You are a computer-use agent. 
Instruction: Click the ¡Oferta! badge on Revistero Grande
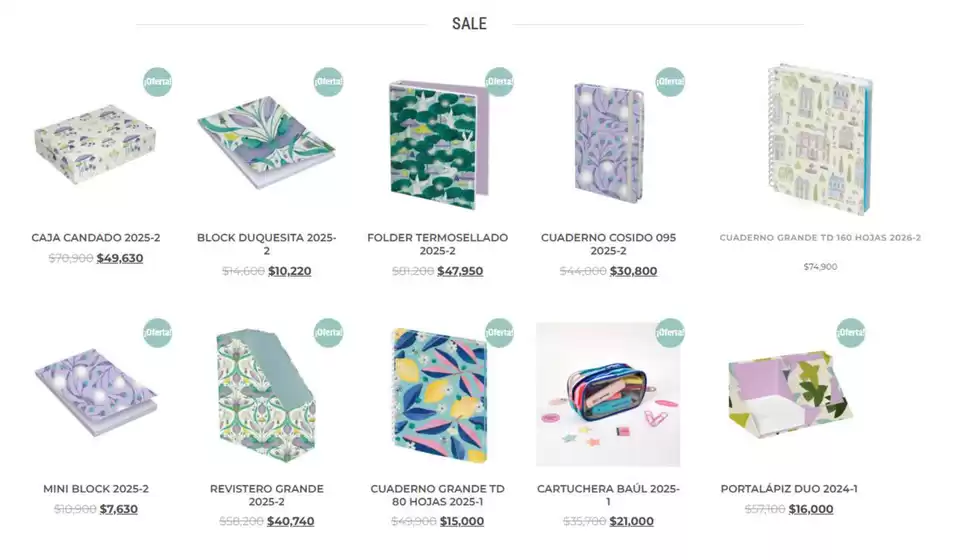click(329, 333)
